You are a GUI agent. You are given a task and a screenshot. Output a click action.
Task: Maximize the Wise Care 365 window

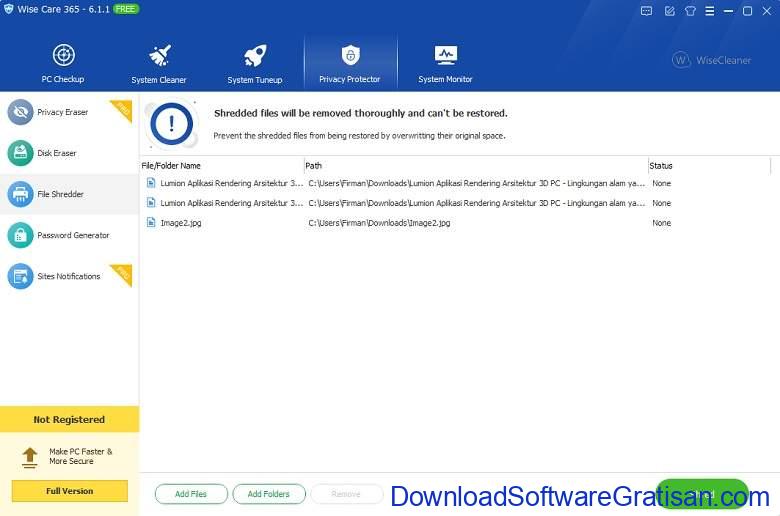pyautogui.click(x=747, y=11)
